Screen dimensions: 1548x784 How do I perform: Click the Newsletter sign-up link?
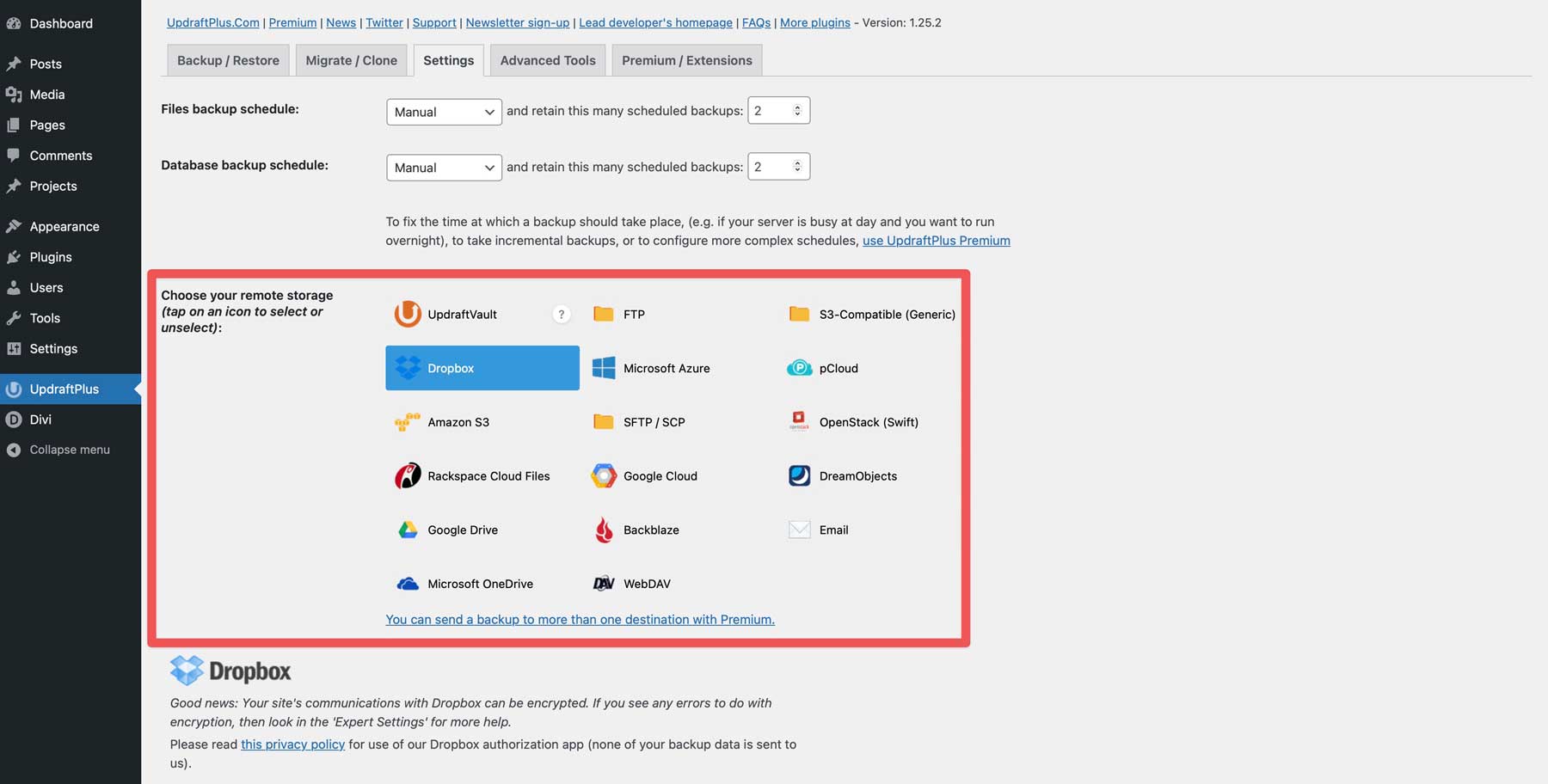517,22
